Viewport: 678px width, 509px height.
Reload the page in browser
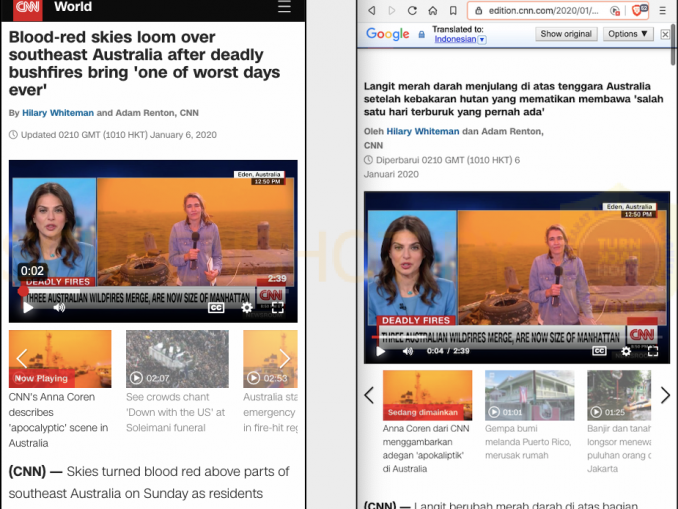coord(412,10)
